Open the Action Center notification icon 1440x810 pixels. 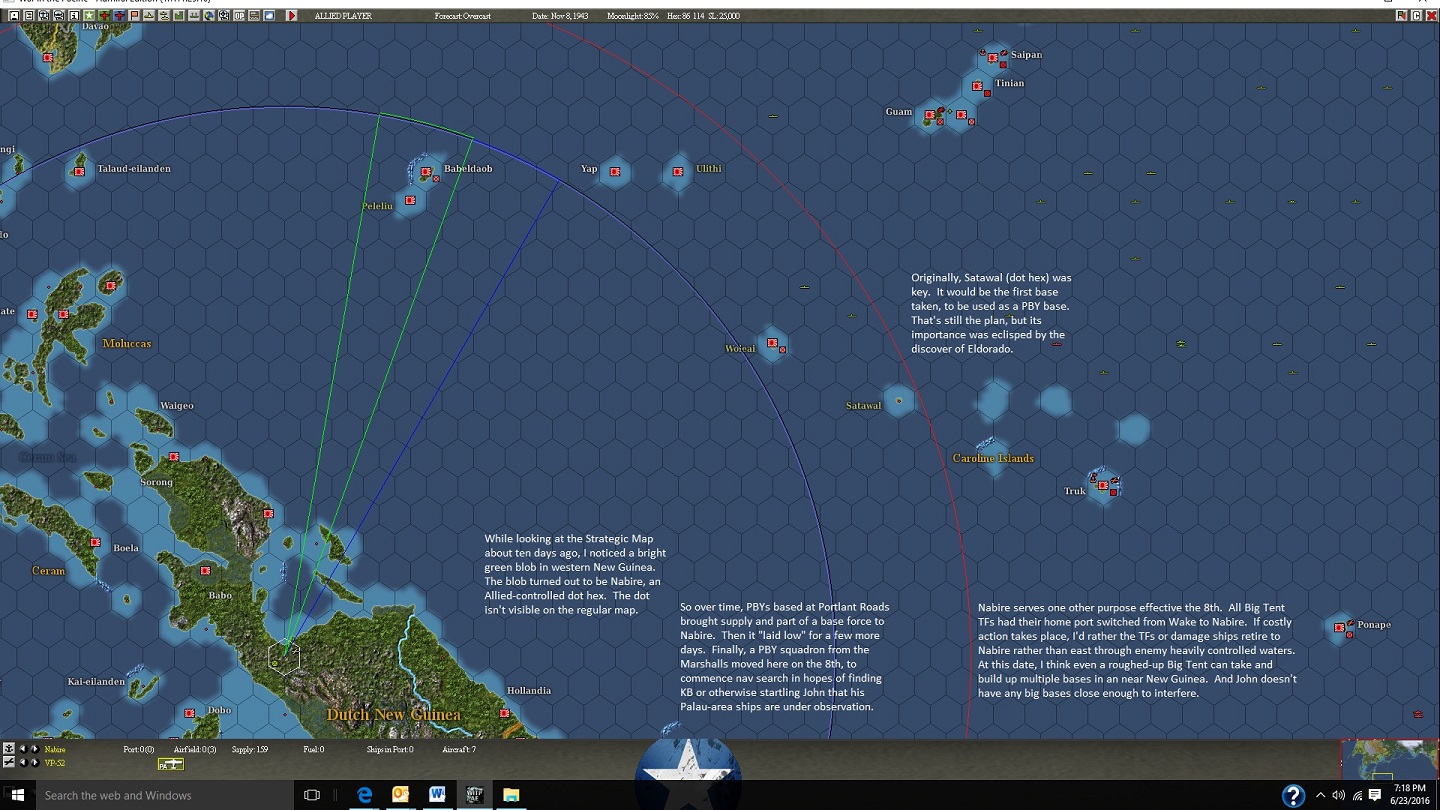coord(1375,795)
